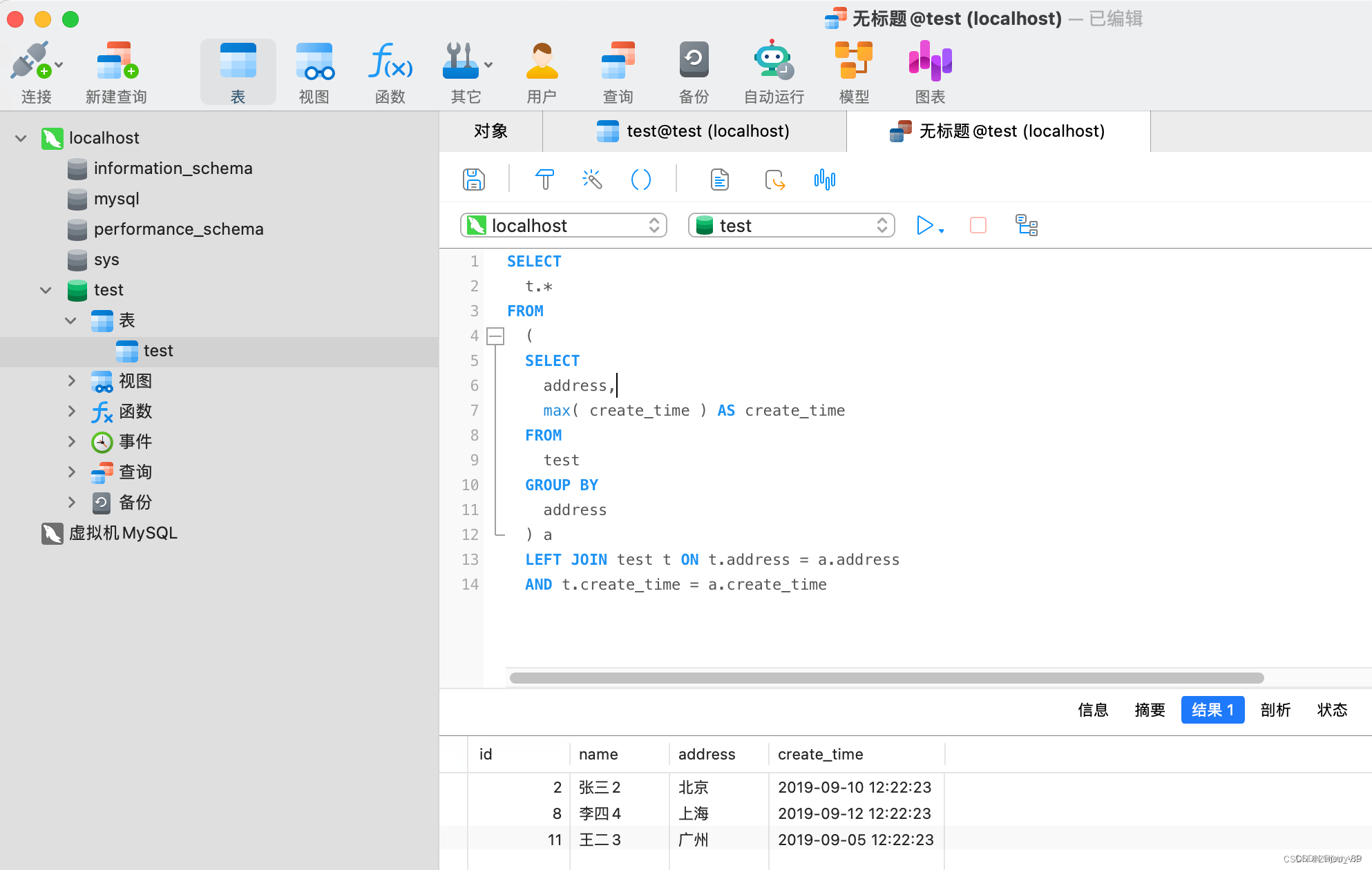The width and height of the screenshot is (1372, 870).
Task: Select the 无标题 @test (localhost) tab
Action: pyautogui.click(x=998, y=131)
